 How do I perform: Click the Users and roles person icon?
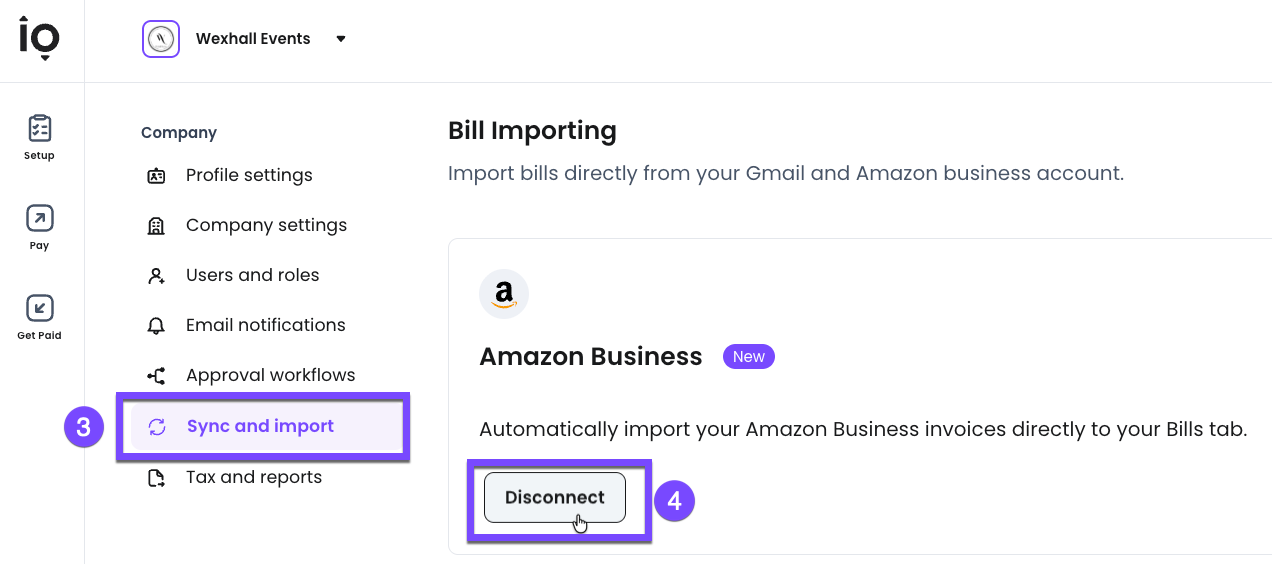pos(156,276)
